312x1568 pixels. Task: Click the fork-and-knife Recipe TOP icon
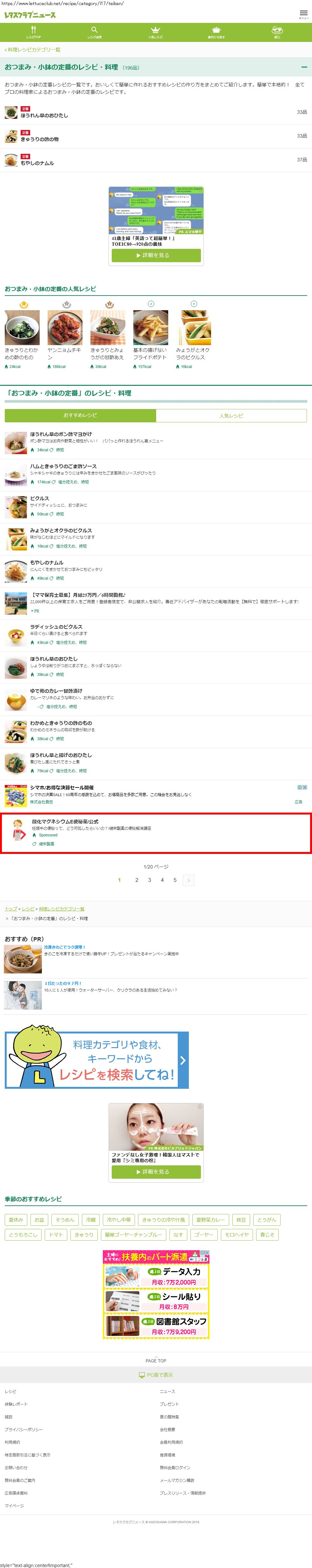33,30
